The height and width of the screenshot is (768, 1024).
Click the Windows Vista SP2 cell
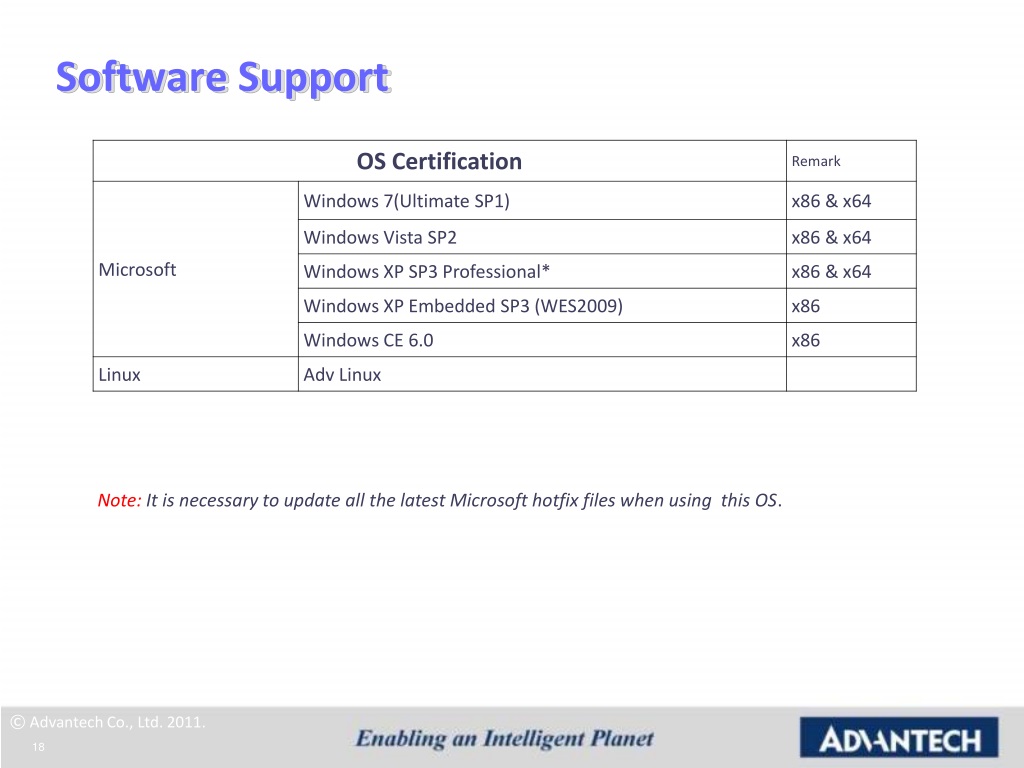(542, 237)
